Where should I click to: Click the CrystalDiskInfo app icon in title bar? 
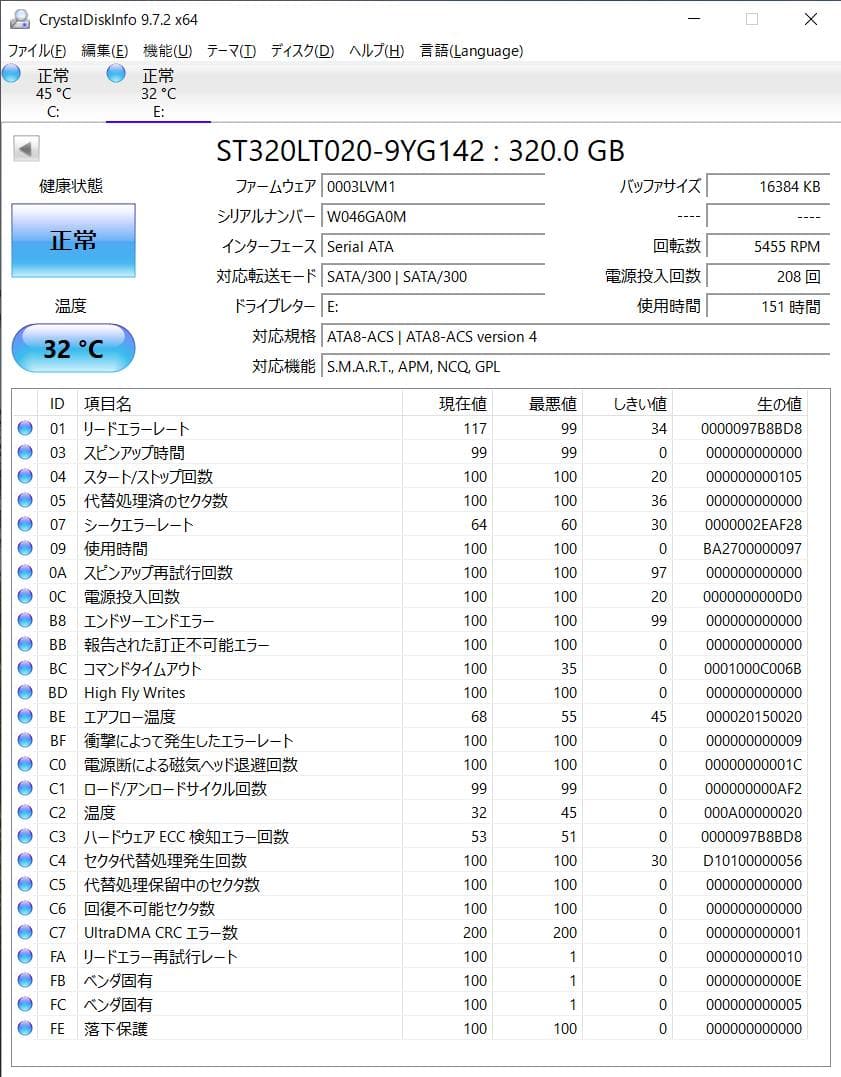coord(19,19)
